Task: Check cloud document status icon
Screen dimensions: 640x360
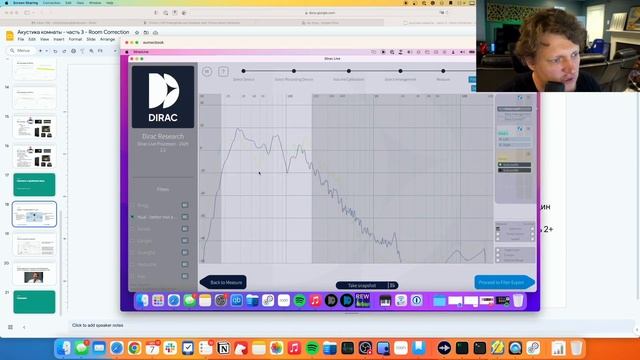Action: pyautogui.click(x=155, y=32)
